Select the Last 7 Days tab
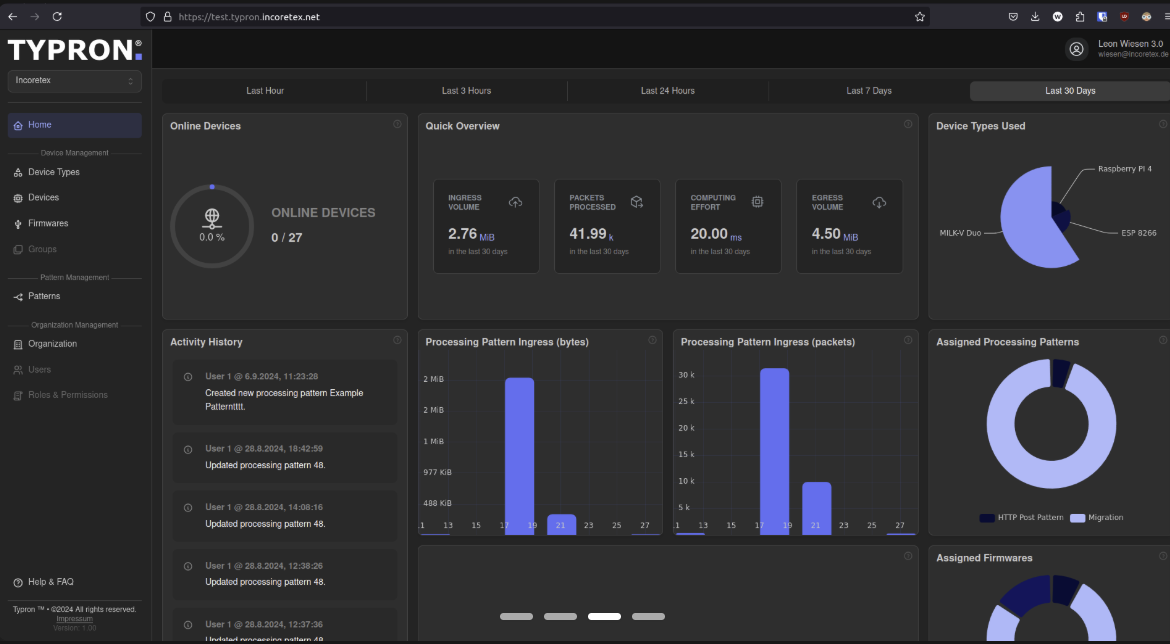This screenshot has height=644, width=1170. (869, 91)
